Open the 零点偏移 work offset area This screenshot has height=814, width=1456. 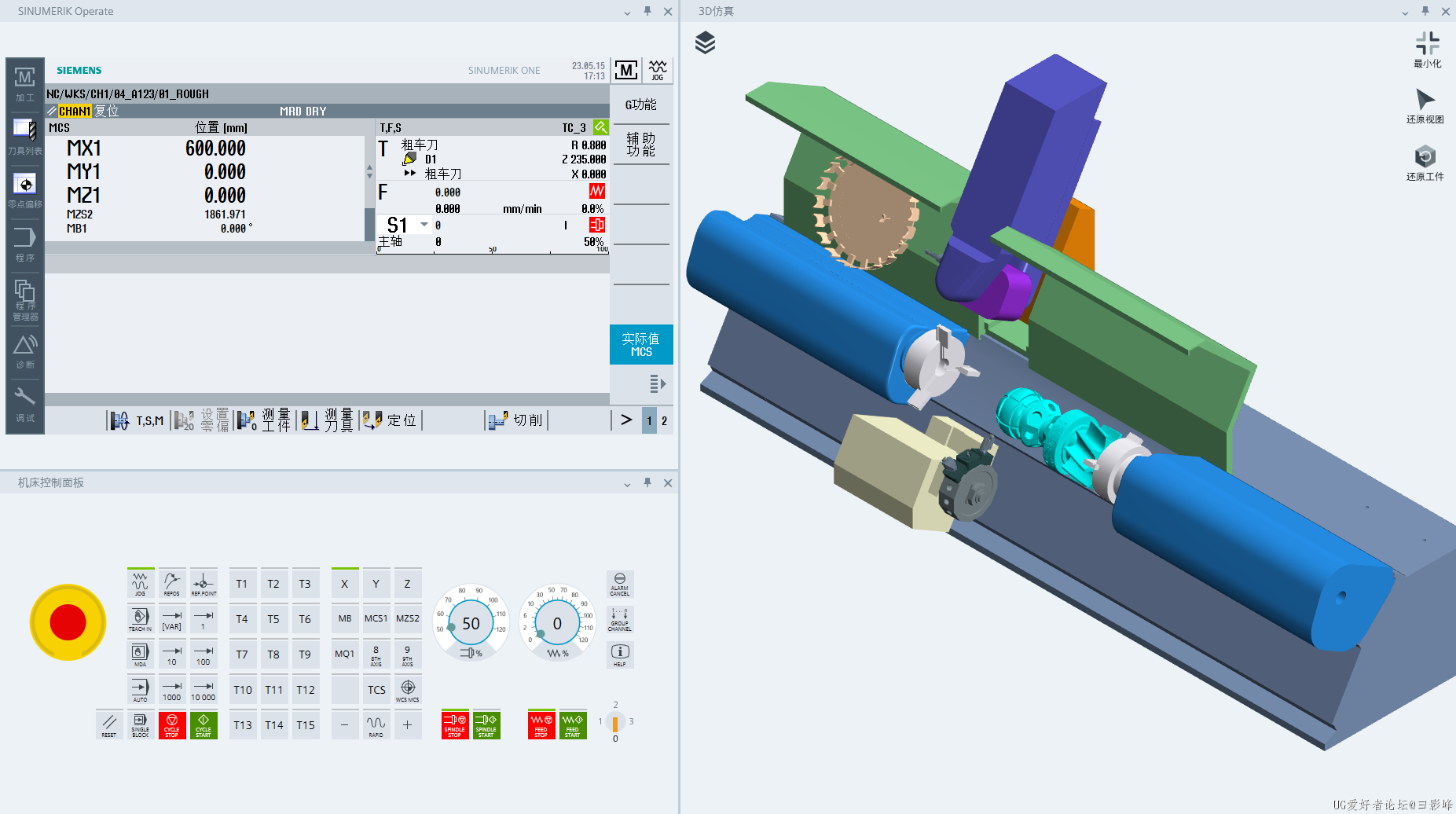click(x=25, y=190)
